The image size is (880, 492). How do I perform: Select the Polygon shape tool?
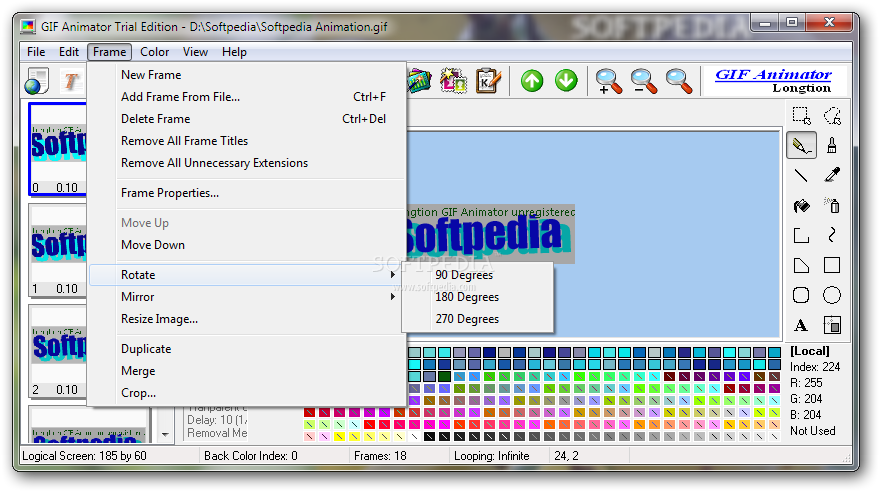(801, 265)
